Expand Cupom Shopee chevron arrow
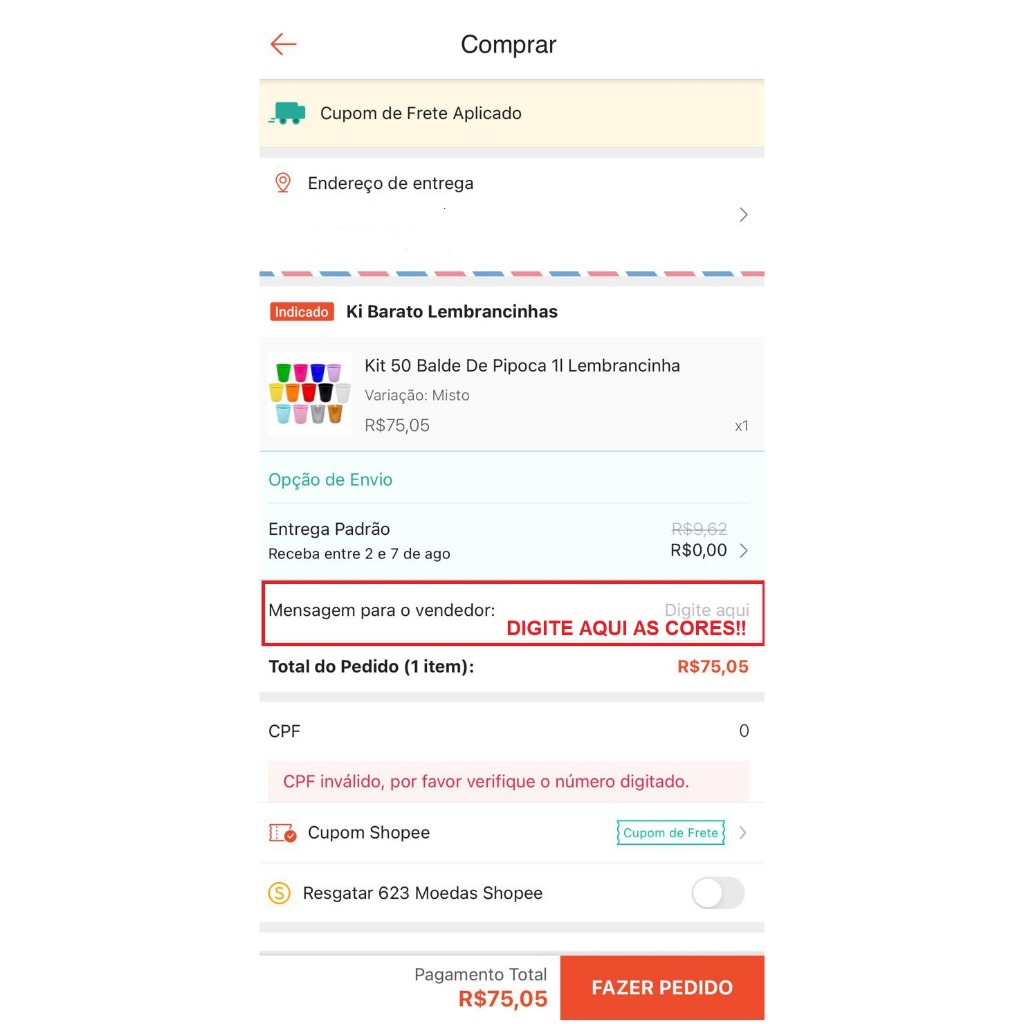This screenshot has width=1024, height=1024. 743,833
